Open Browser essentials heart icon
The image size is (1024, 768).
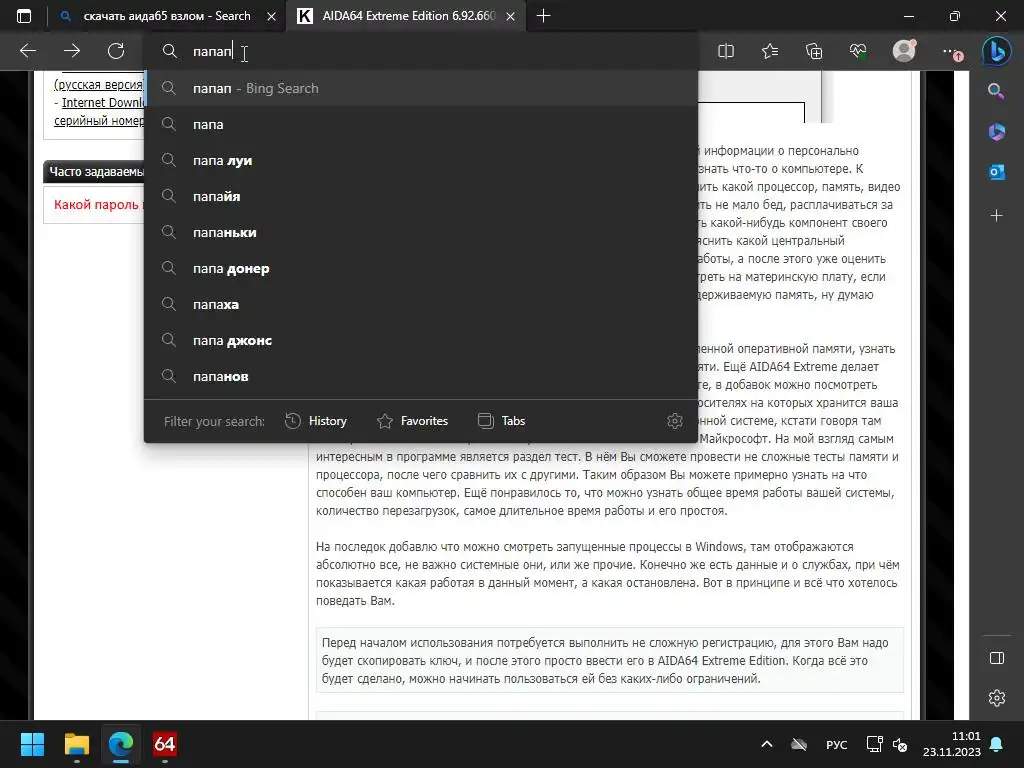858,51
